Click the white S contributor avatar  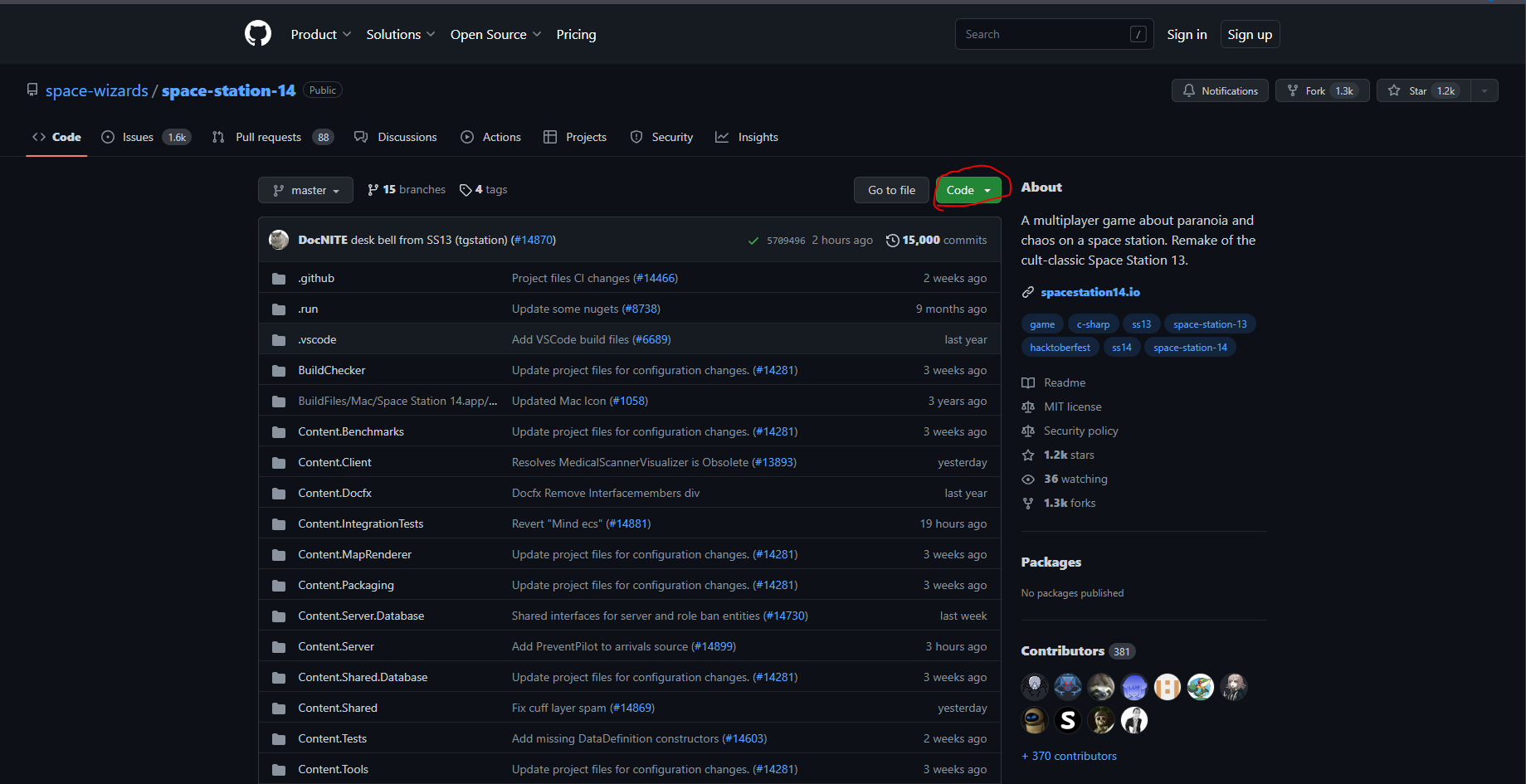(1067, 720)
